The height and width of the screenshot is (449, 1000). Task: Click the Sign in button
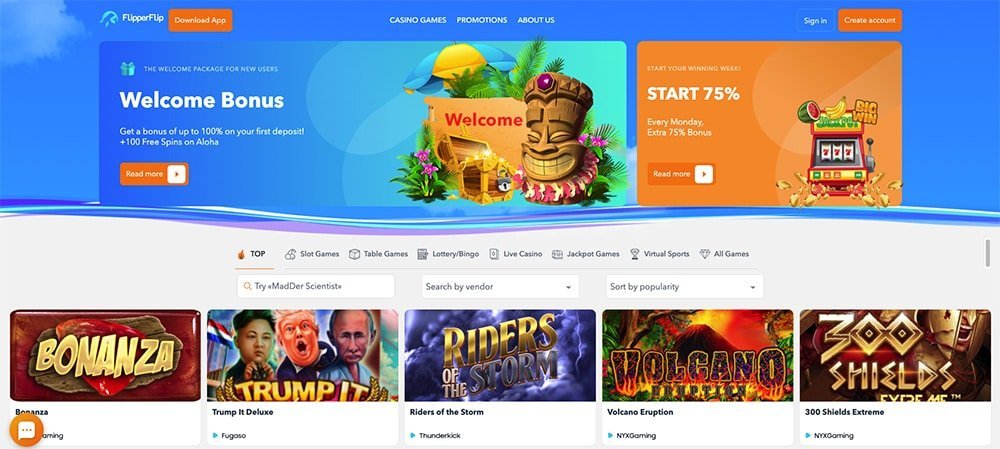815,20
